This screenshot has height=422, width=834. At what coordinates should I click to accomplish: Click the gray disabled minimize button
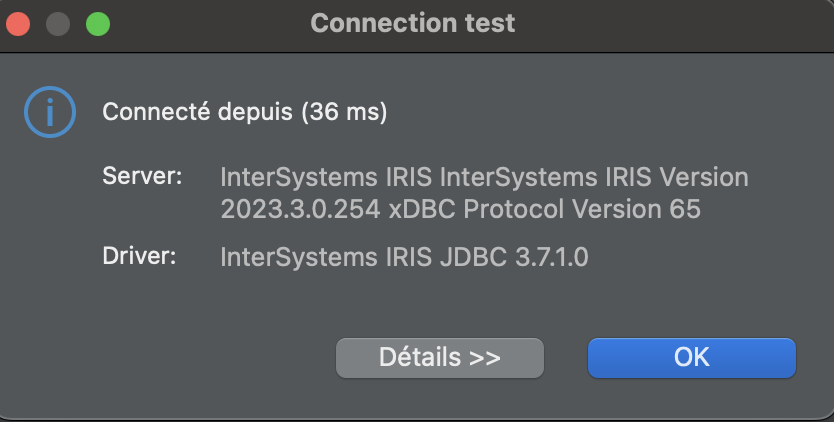(58, 23)
